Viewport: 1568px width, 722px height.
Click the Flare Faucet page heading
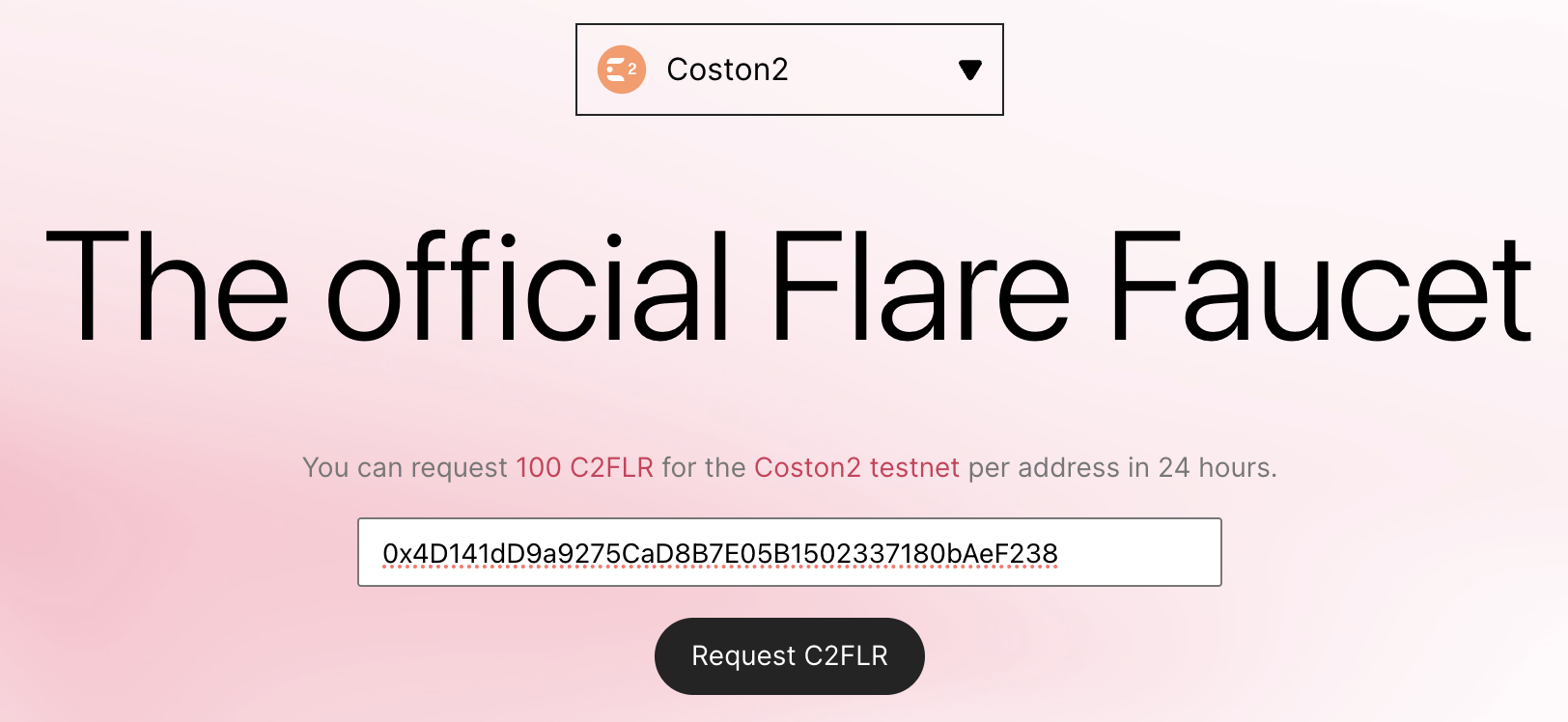pyautogui.click(x=789, y=287)
